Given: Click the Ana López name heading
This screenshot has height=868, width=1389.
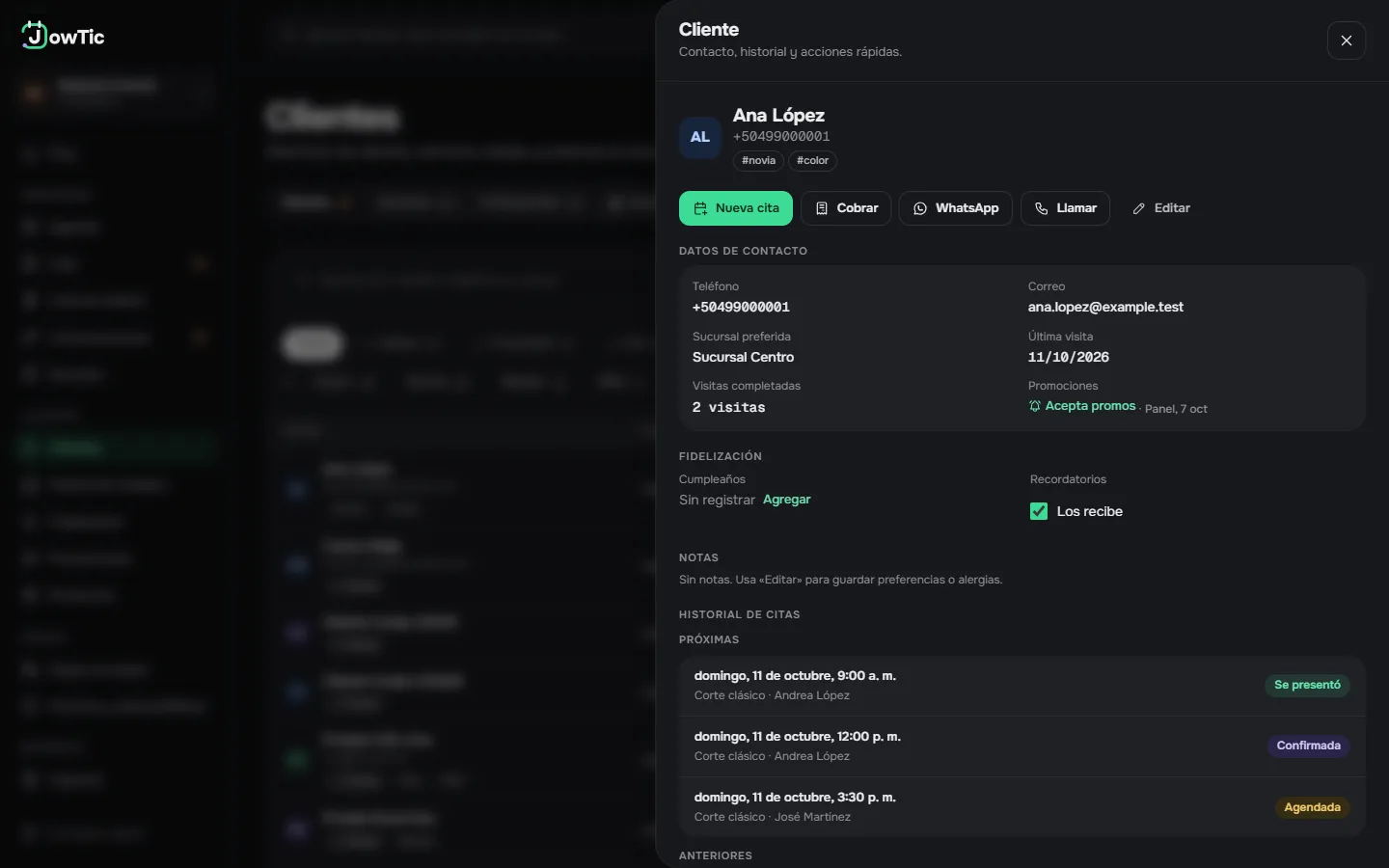Looking at the screenshot, I should click(x=778, y=116).
